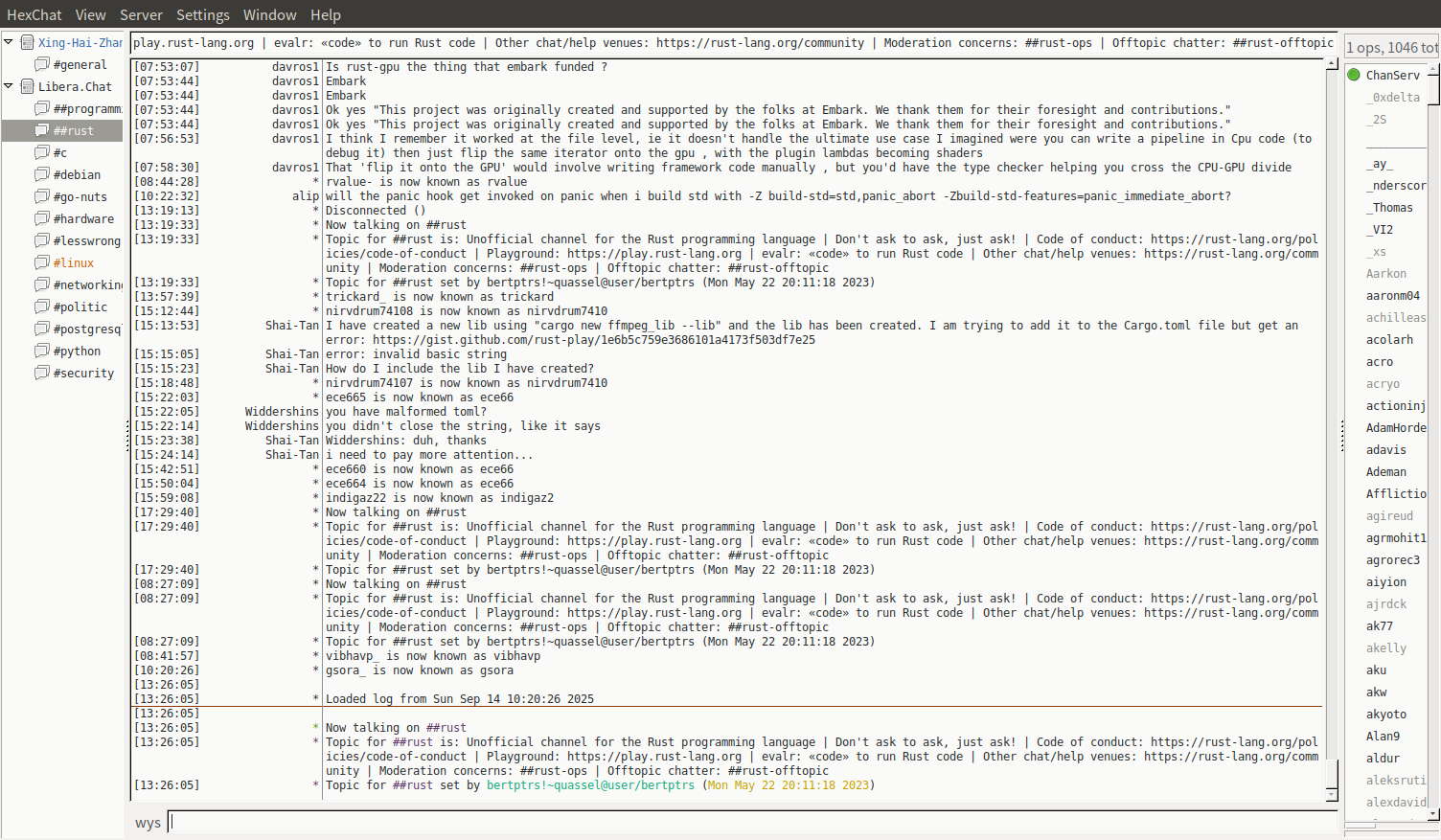Select user AdamHorden in user list

coord(1396,427)
